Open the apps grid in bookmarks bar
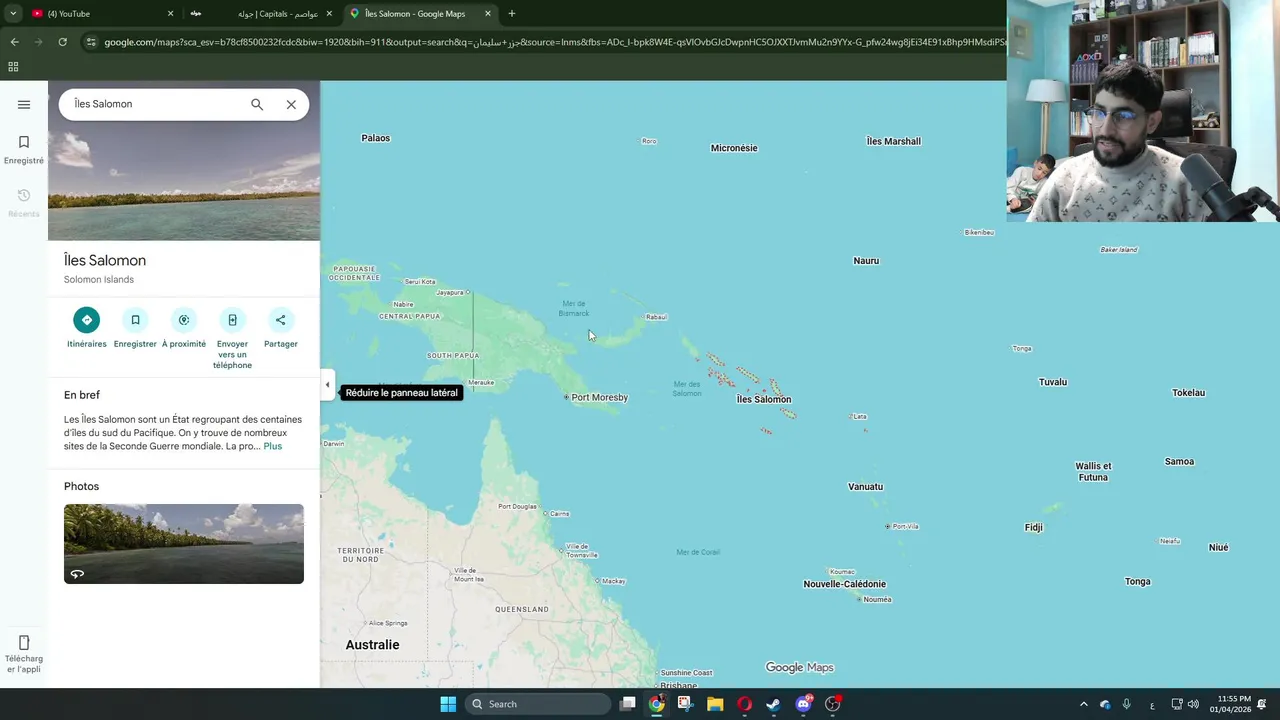The width and height of the screenshot is (1280, 720). tap(13, 67)
